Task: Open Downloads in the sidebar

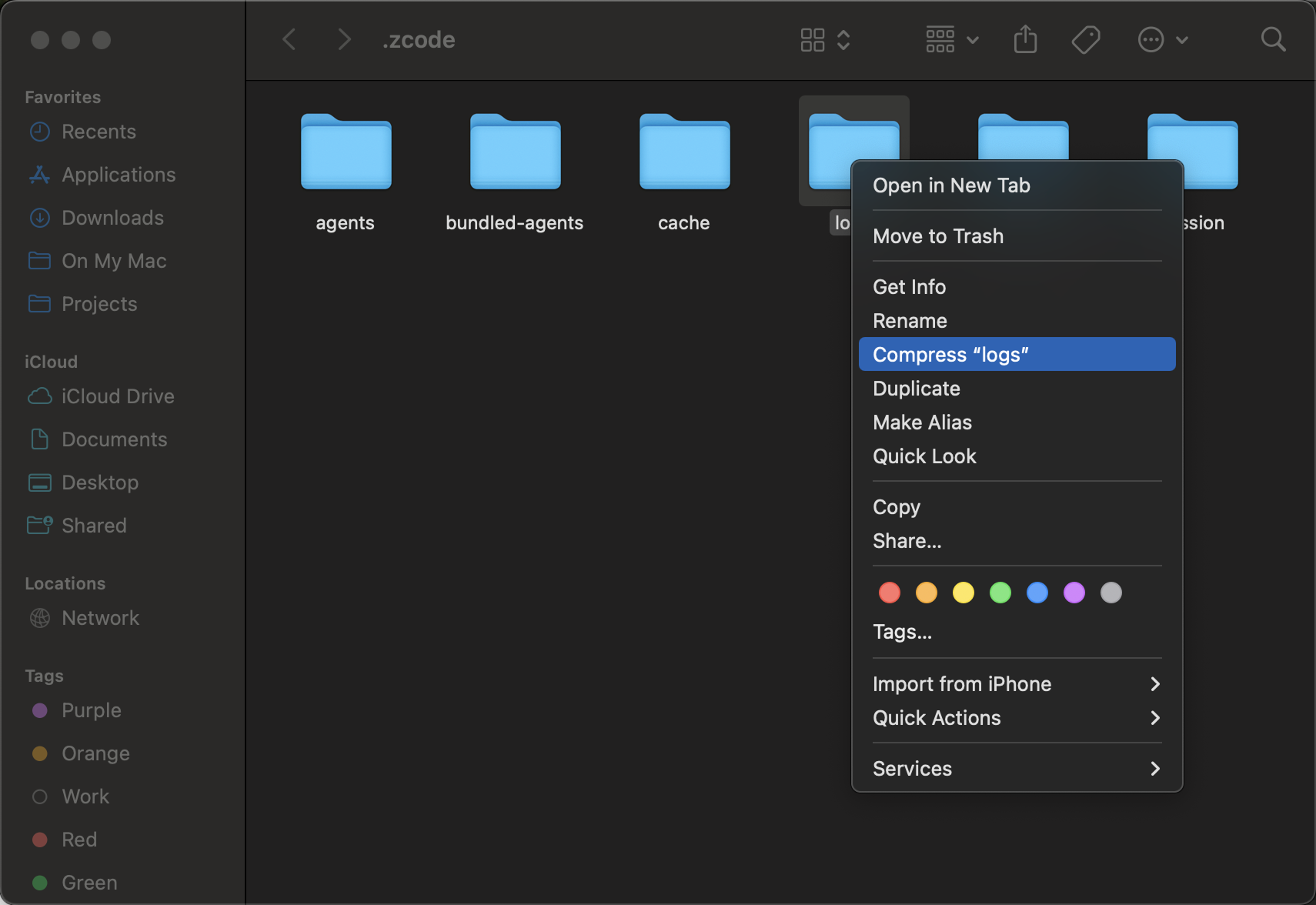Action: (x=112, y=218)
